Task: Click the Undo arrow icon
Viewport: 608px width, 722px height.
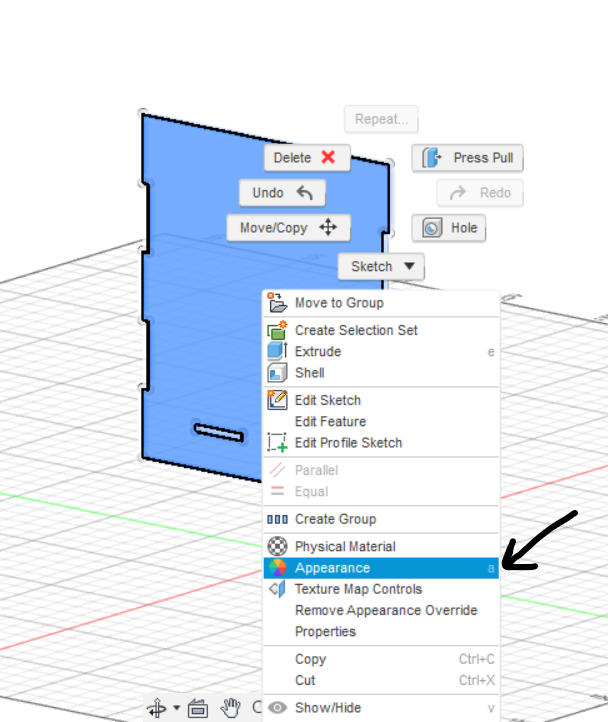Action: pos(304,192)
